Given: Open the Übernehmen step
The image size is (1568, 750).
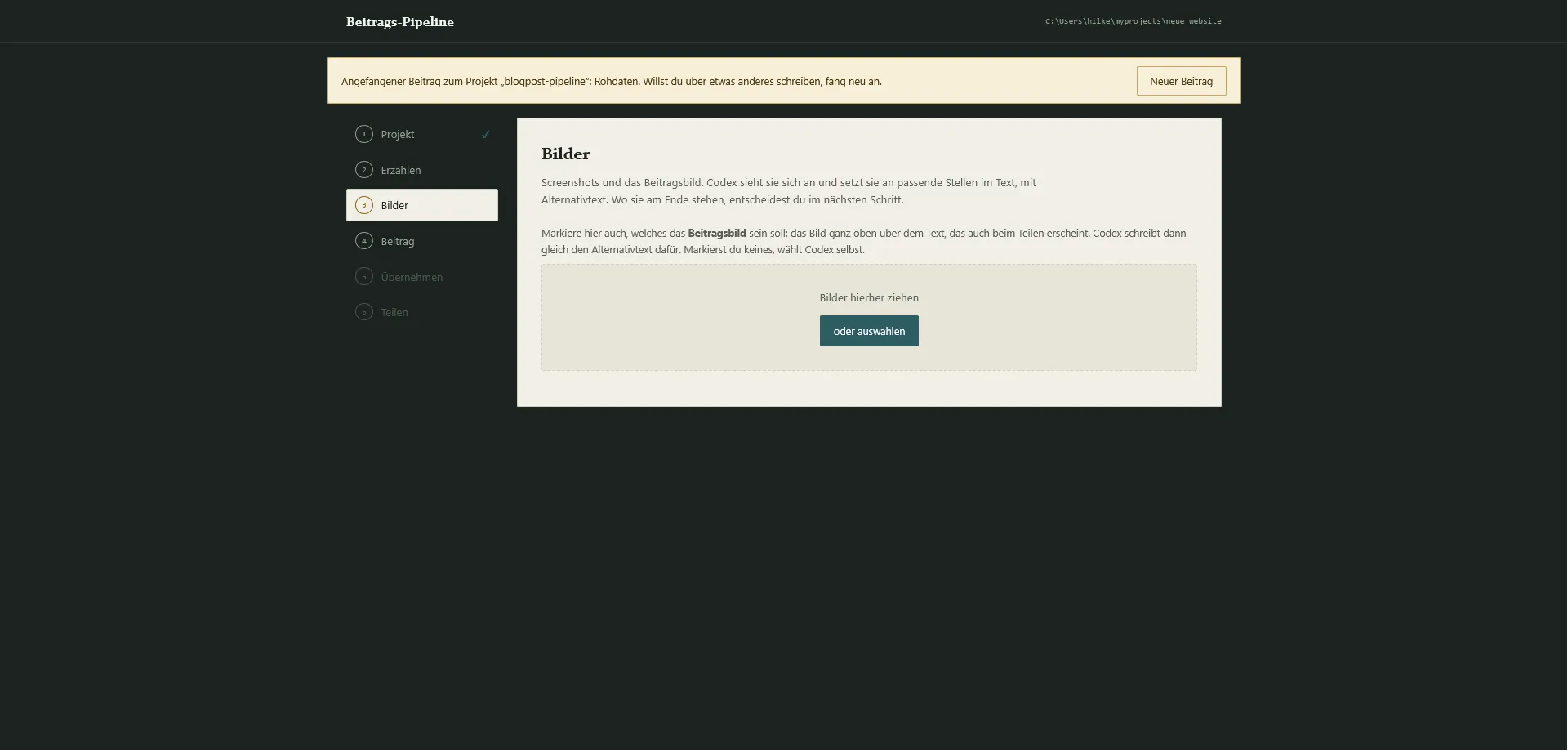Looking at the screenshot, I should point(422,277).
